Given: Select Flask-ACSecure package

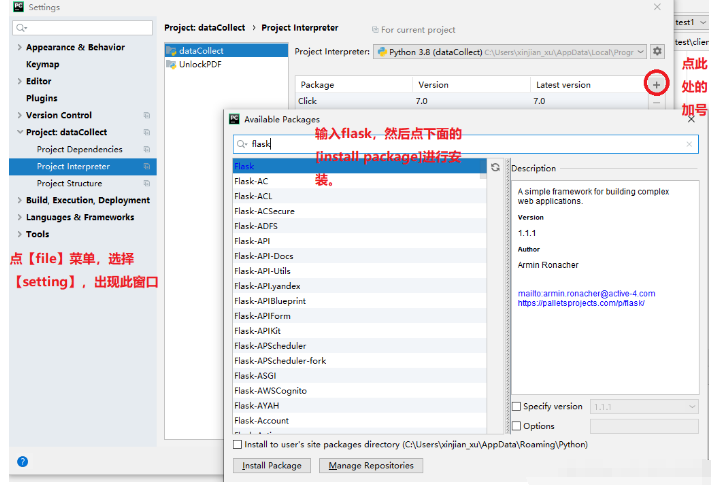Looking at the screenshot, I should point(359,211).
